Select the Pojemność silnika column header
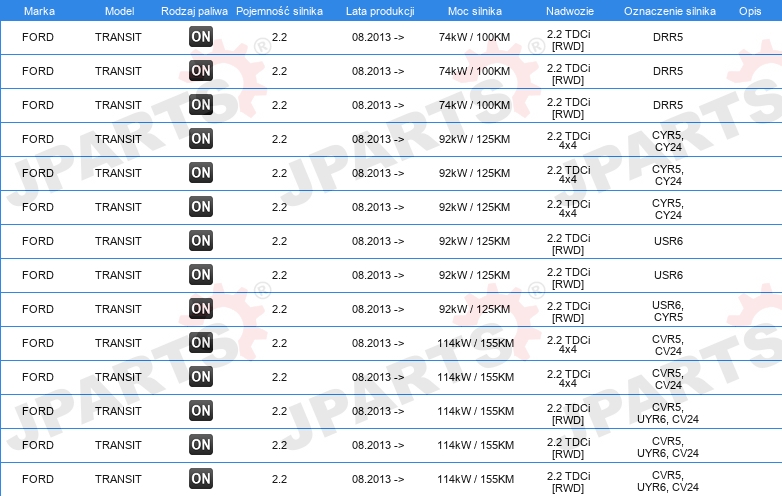782x496 pixels. tap(279, 11)
